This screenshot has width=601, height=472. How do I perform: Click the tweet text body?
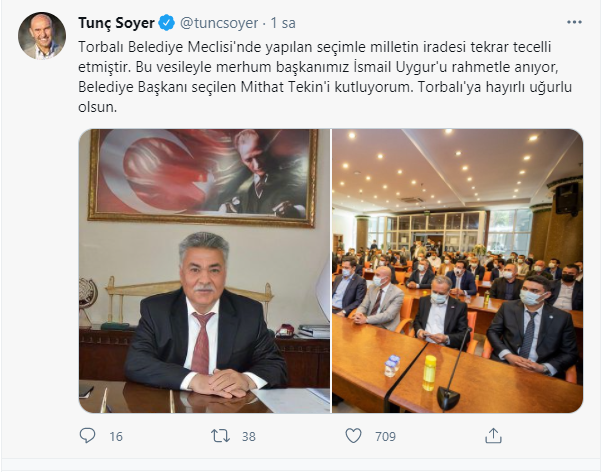[x=325, y=77]
